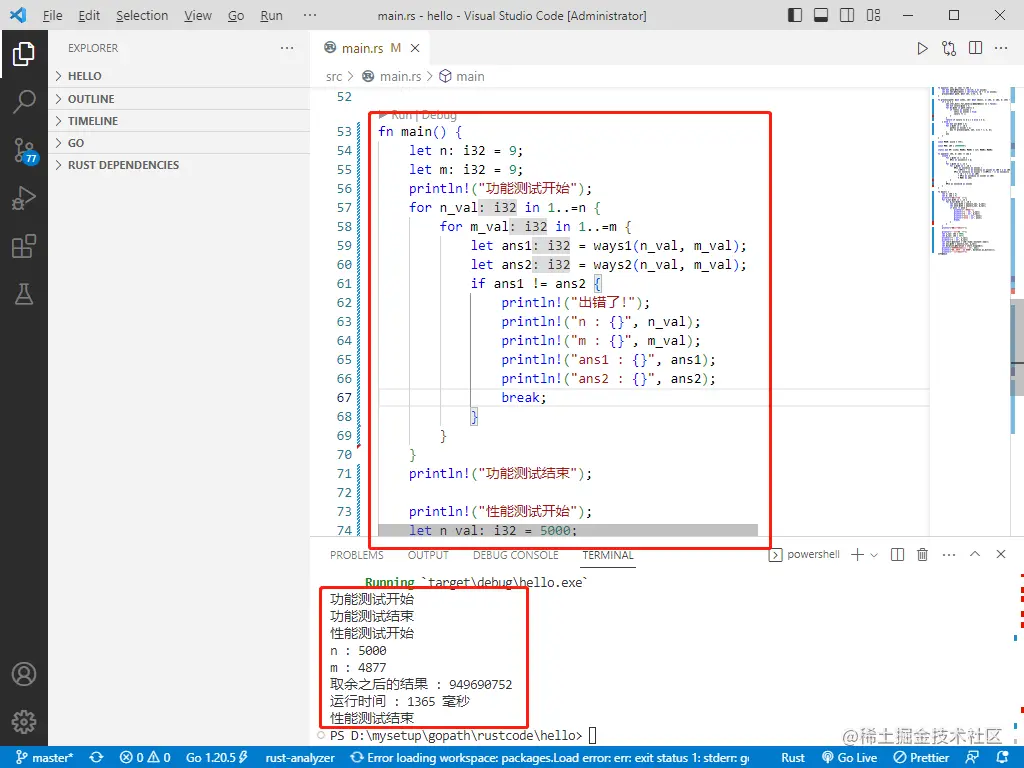Image resolution: width=1024 pixels, height=768 pixels.
Task: Create a new terminal with plus icon
Action: (857, 554)
